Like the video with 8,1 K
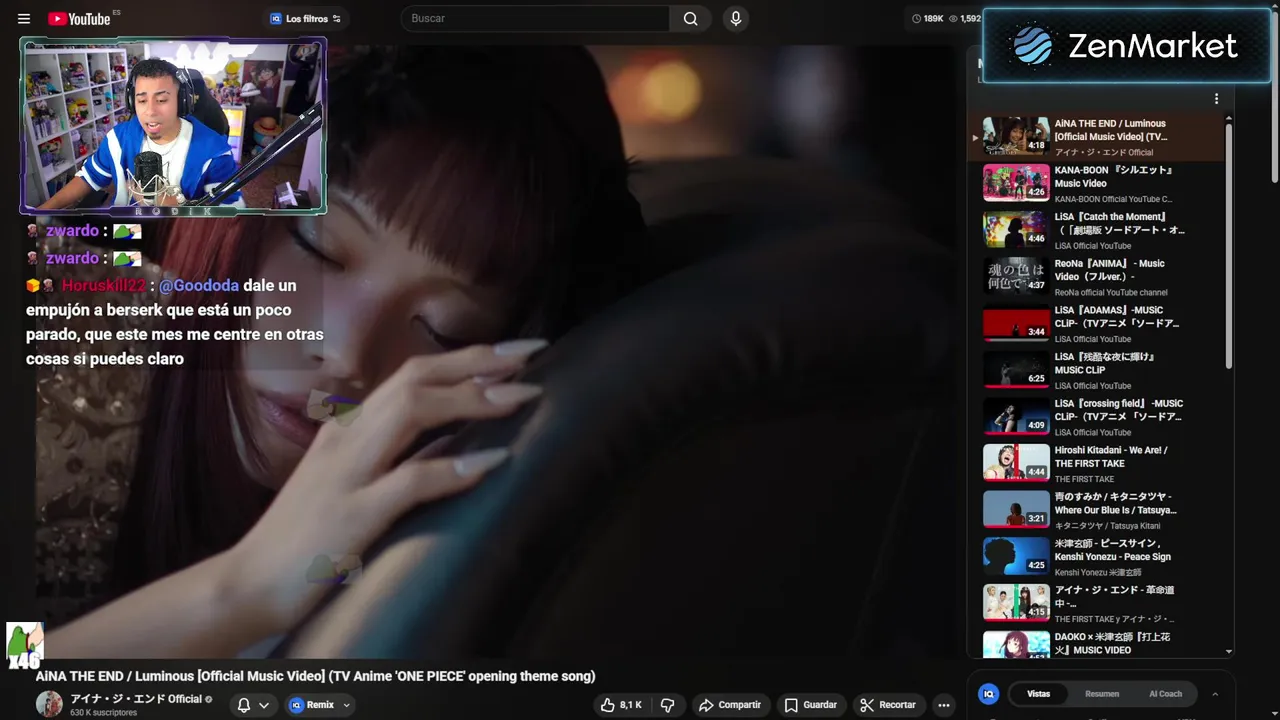This screenshot has width=1280, height=720. pyautogui.click(x=621, y=705)
